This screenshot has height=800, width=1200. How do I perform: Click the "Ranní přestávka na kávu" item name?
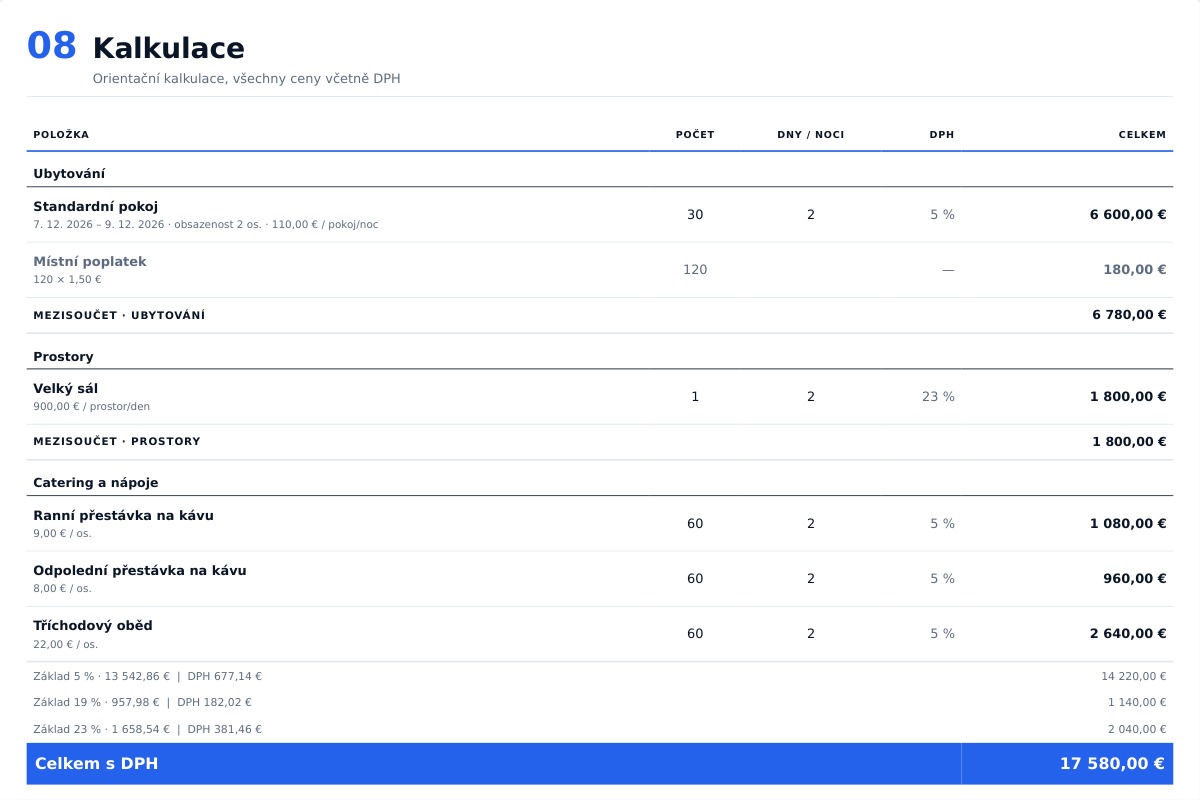point(123,515)
